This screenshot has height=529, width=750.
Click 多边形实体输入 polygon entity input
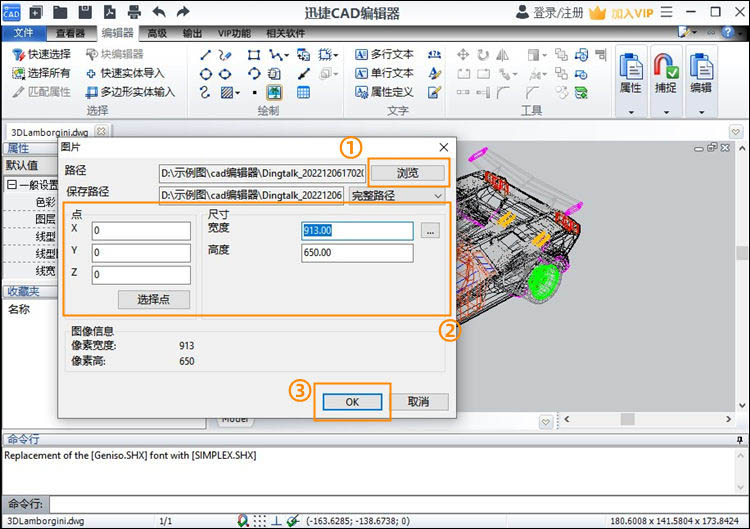coord(130,92)
